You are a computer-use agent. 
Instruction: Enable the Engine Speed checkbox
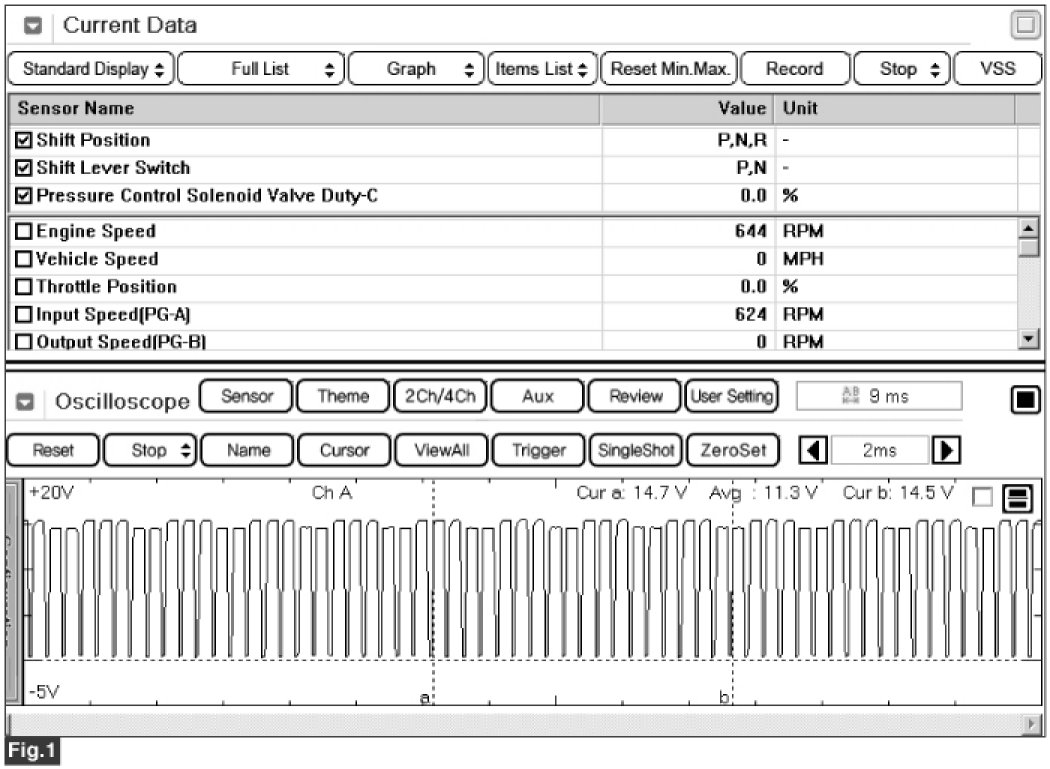click(25, 232)
